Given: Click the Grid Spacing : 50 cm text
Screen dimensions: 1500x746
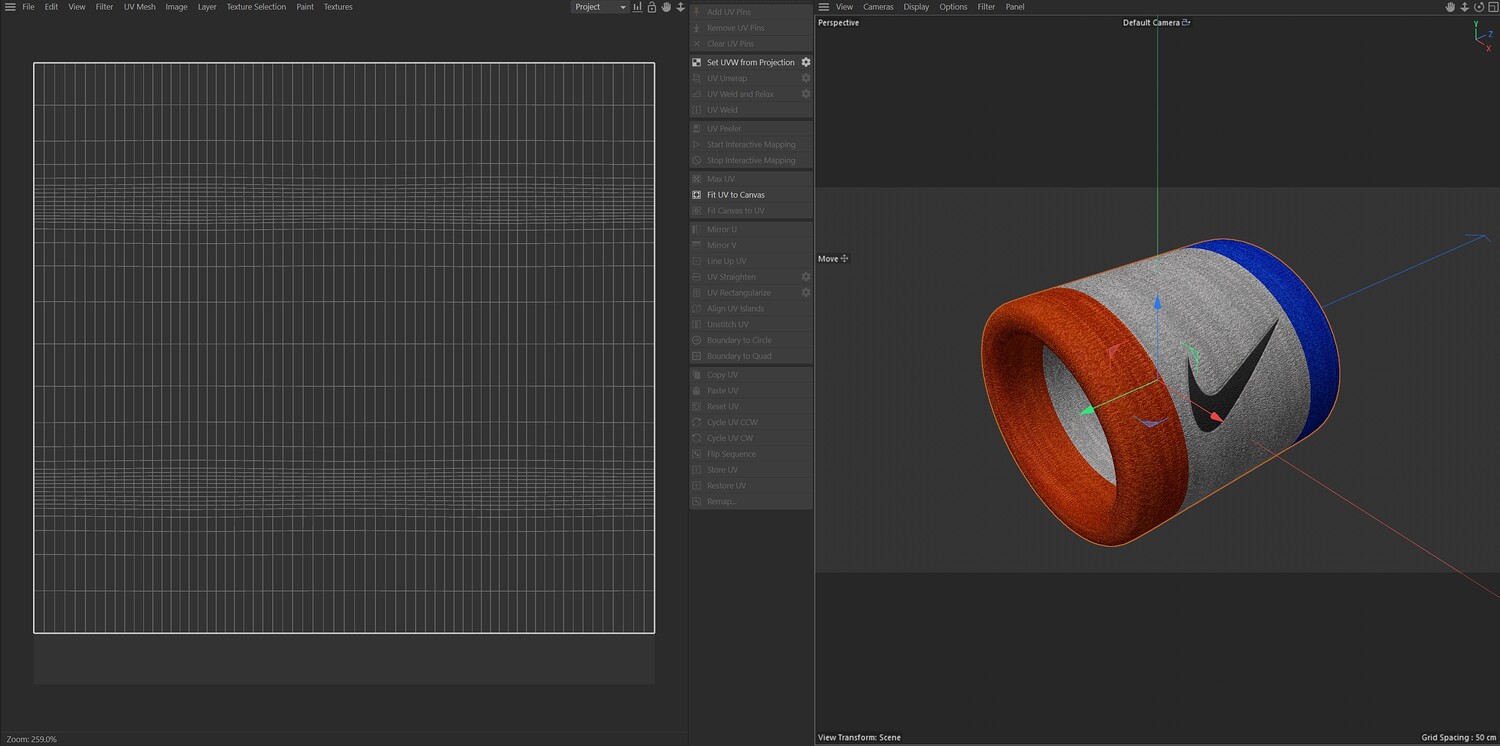Looking at the screenshot, I should 1459,738.
